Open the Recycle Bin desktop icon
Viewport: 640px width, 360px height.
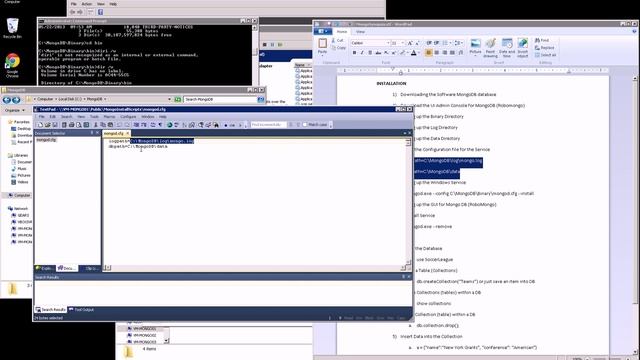[x=12, y=28]
